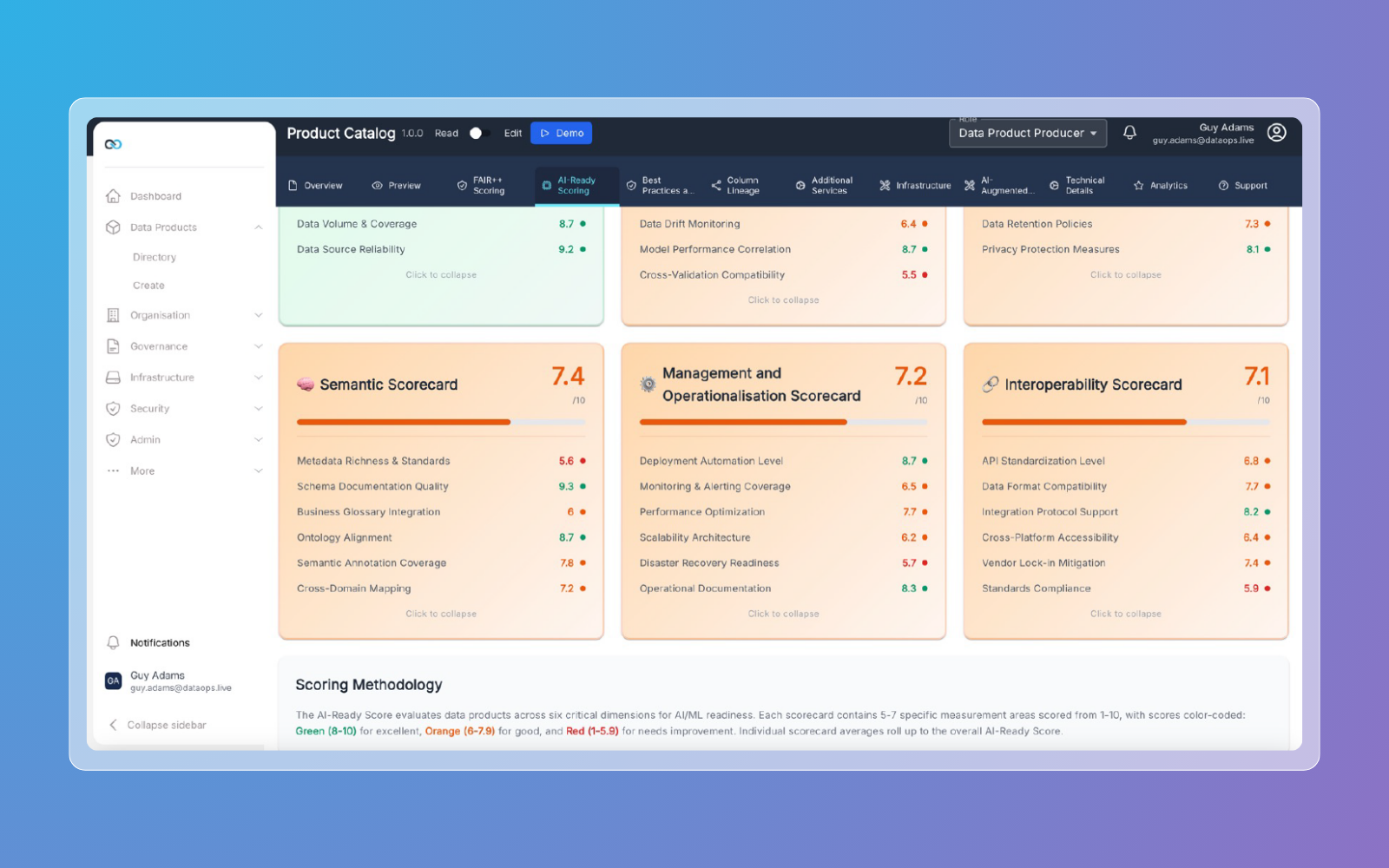Click the link icon on Interoperability Scorecard
Viewport: 1389px width, 868px height.
coord(989,384)
